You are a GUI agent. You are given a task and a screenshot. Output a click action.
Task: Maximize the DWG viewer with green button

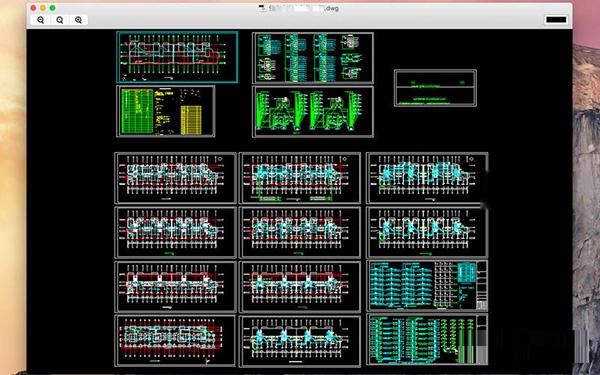click(52, 8)
